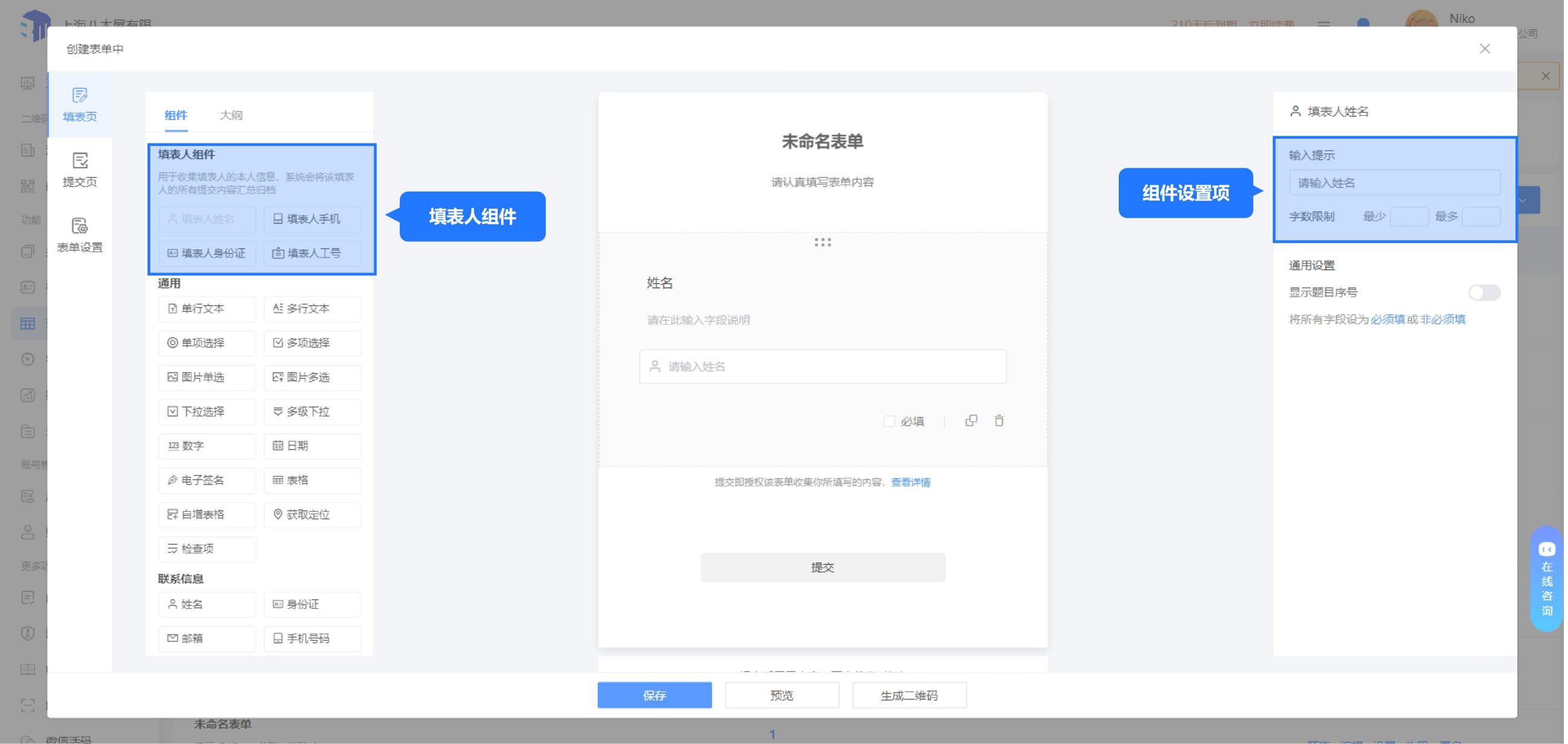Switch to the 组件 tab
The image size is (1568, 744).
click(x=176, y=115)
